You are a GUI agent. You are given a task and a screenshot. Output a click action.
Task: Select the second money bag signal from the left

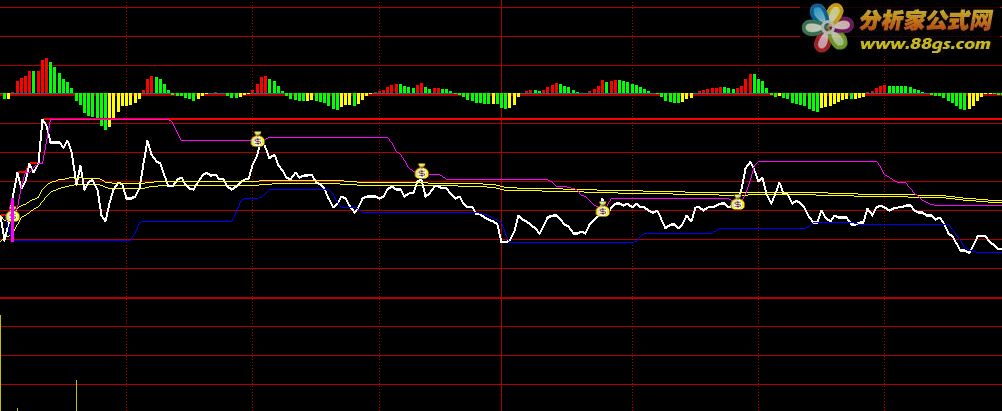coord(258,139)
